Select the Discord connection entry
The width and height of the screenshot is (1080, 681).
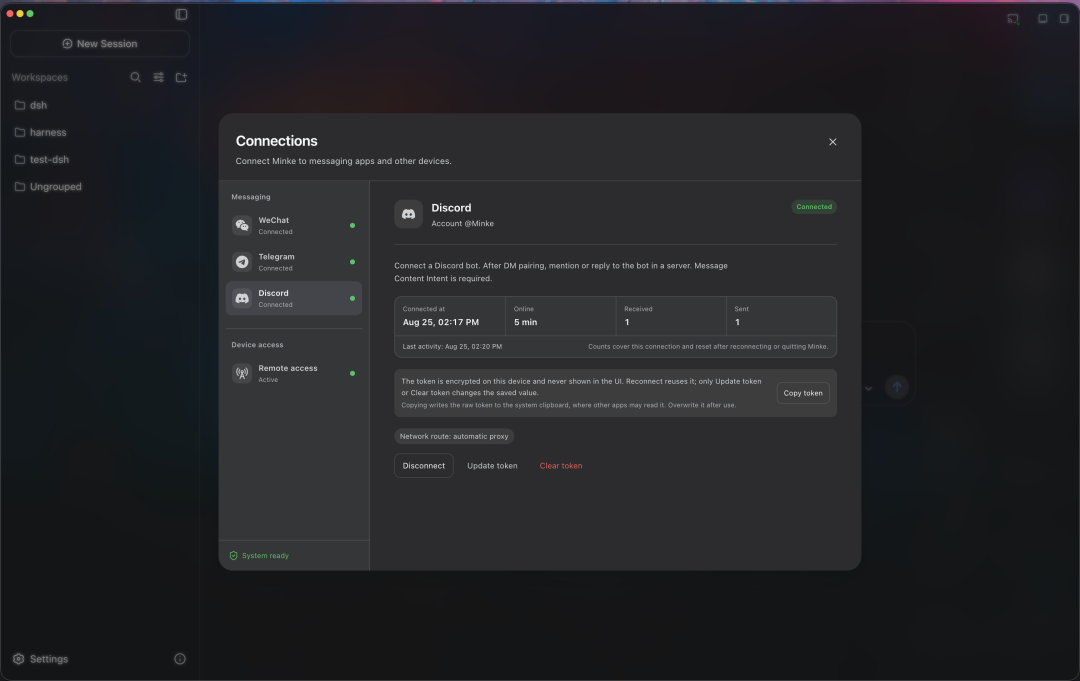294,298
